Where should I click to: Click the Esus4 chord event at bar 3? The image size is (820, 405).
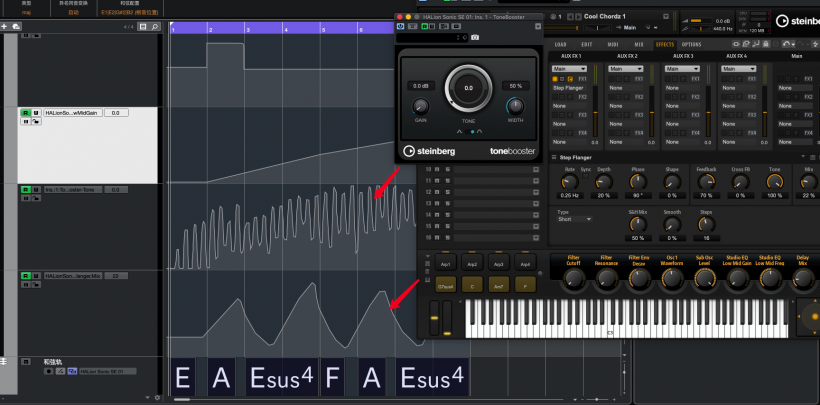click(x=281, y=377)
